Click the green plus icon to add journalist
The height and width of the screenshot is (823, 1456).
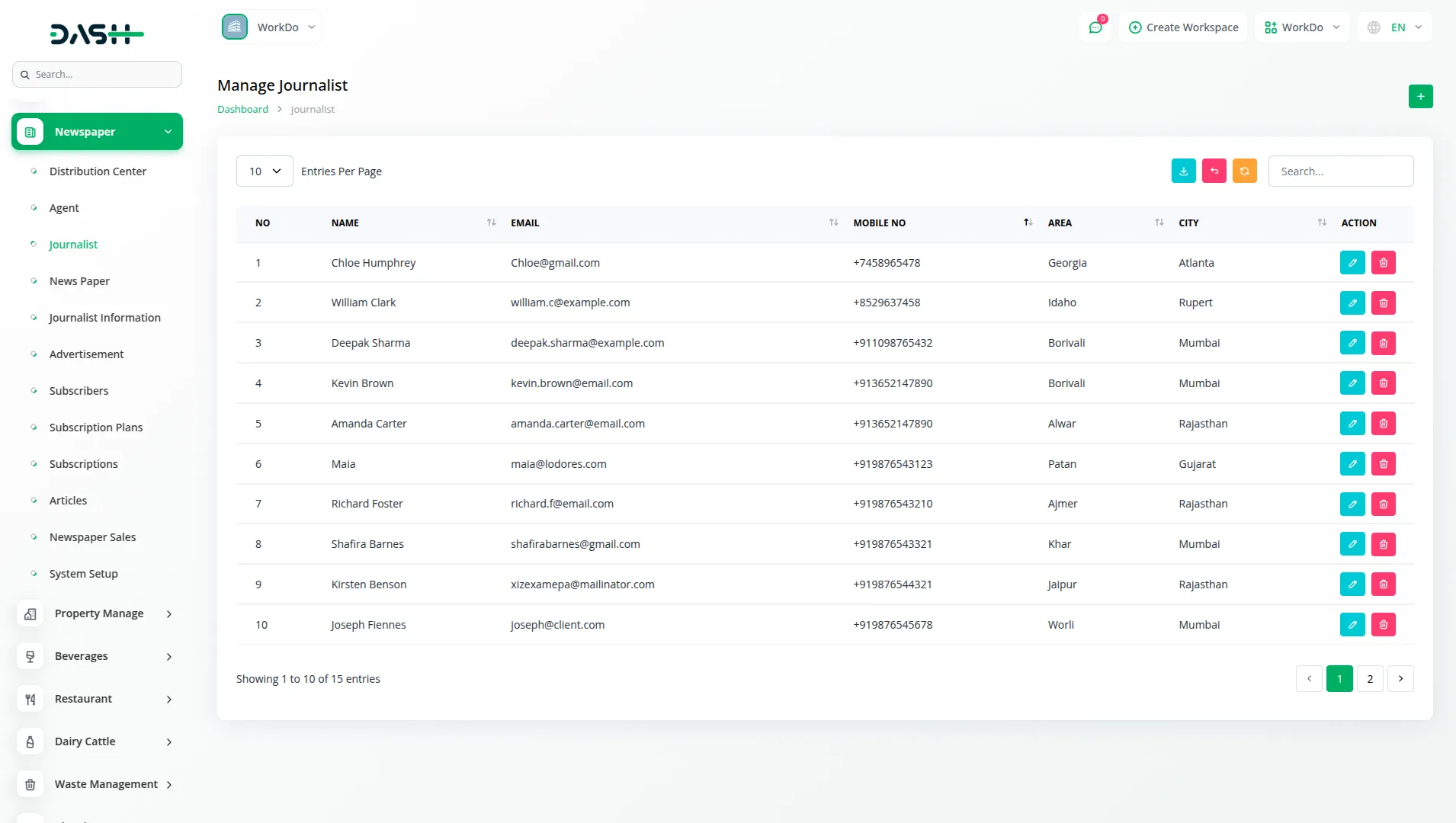[1420, 96]
